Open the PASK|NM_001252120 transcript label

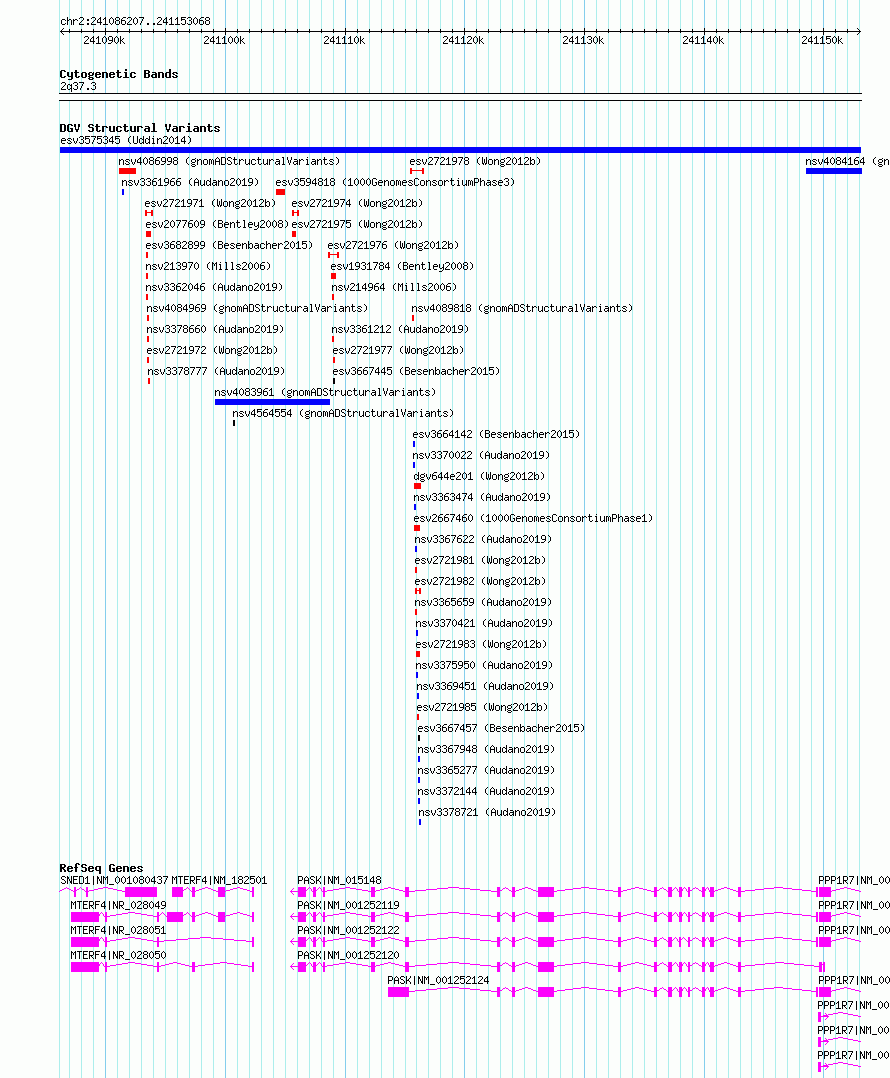[348, 956]
